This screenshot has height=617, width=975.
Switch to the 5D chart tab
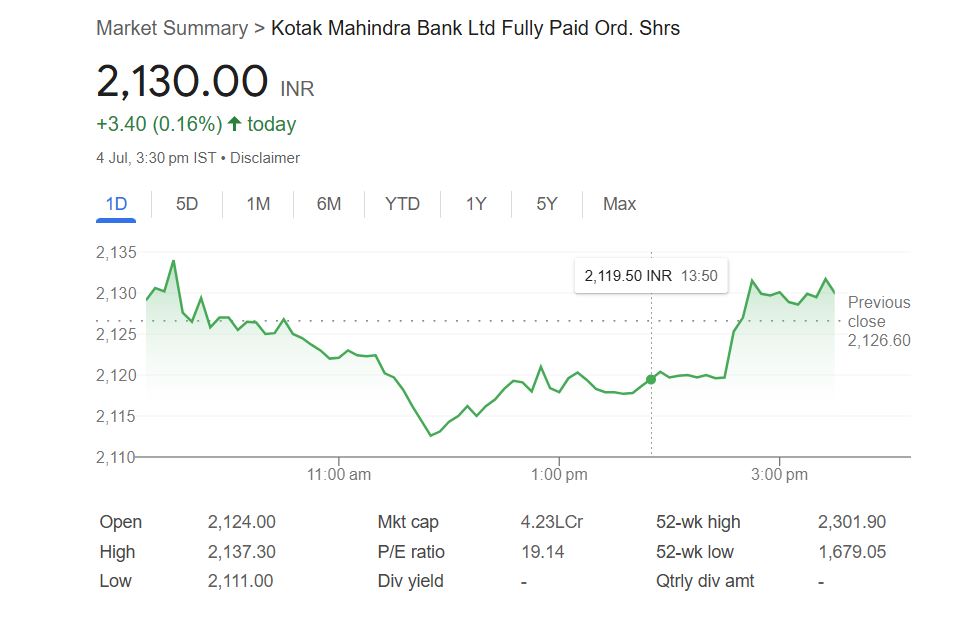pyautogui.click(x=187, y=204)
